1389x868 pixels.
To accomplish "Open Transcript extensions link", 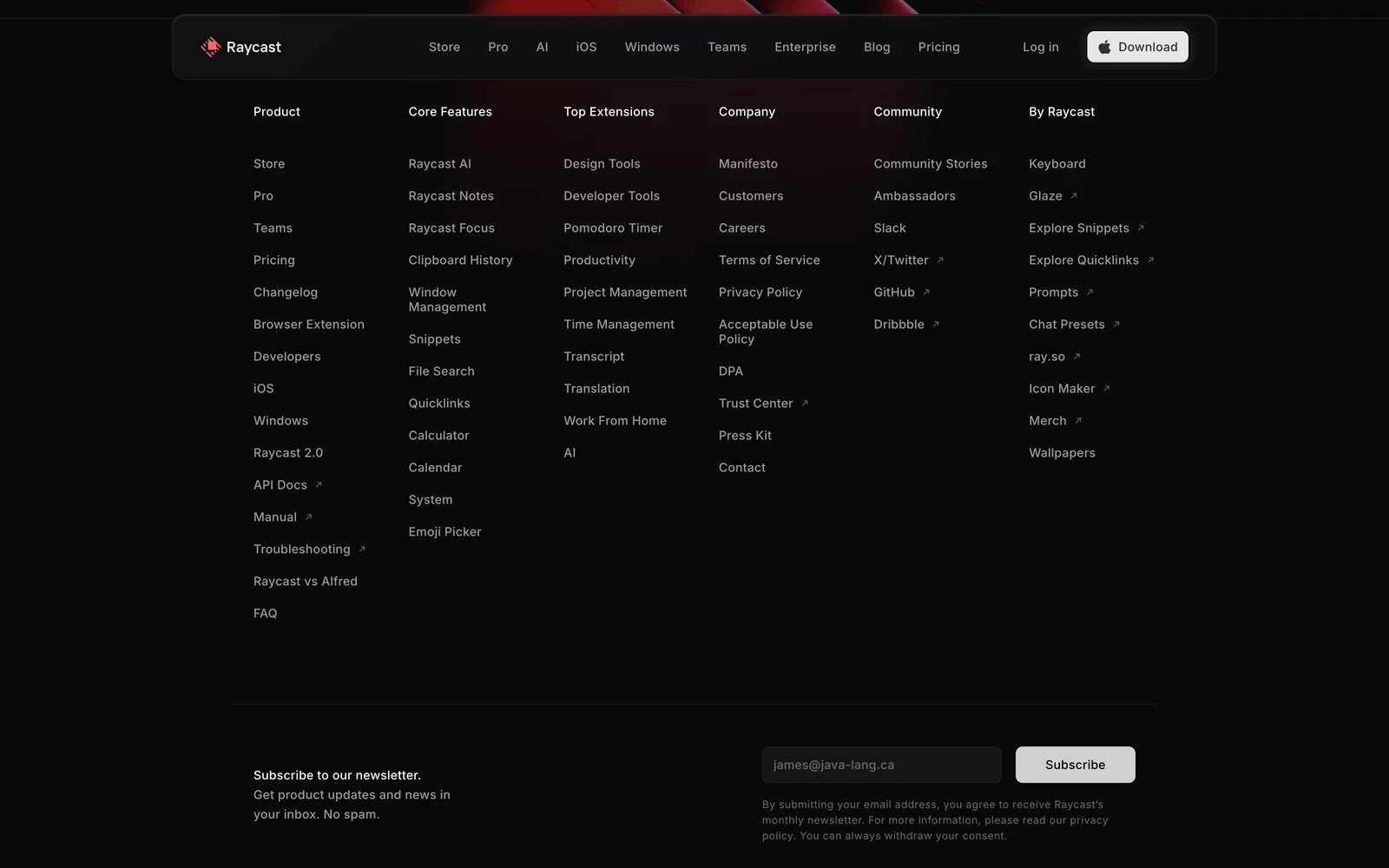I will pos(595,357).
